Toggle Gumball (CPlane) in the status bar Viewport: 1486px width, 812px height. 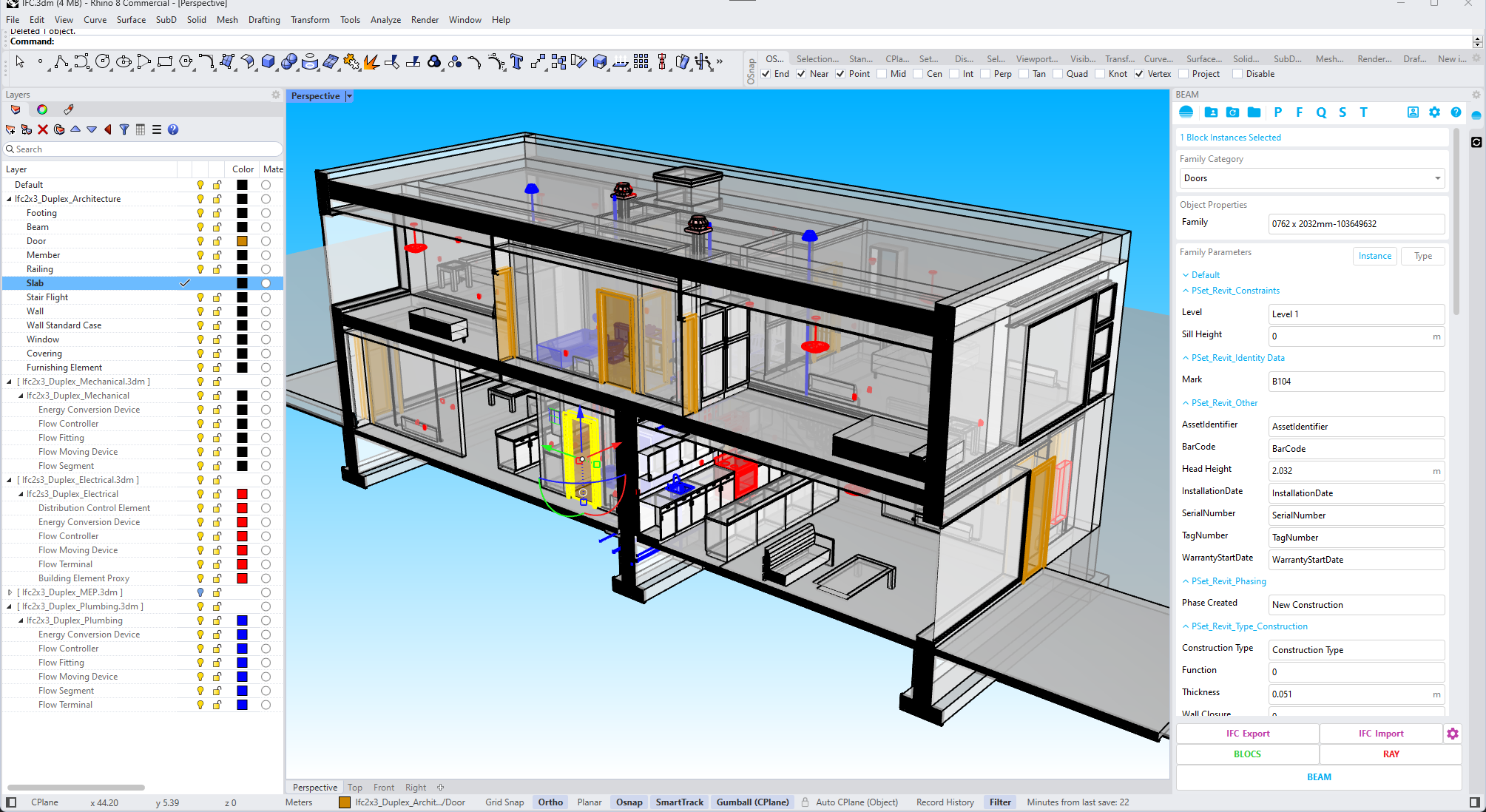752,802
